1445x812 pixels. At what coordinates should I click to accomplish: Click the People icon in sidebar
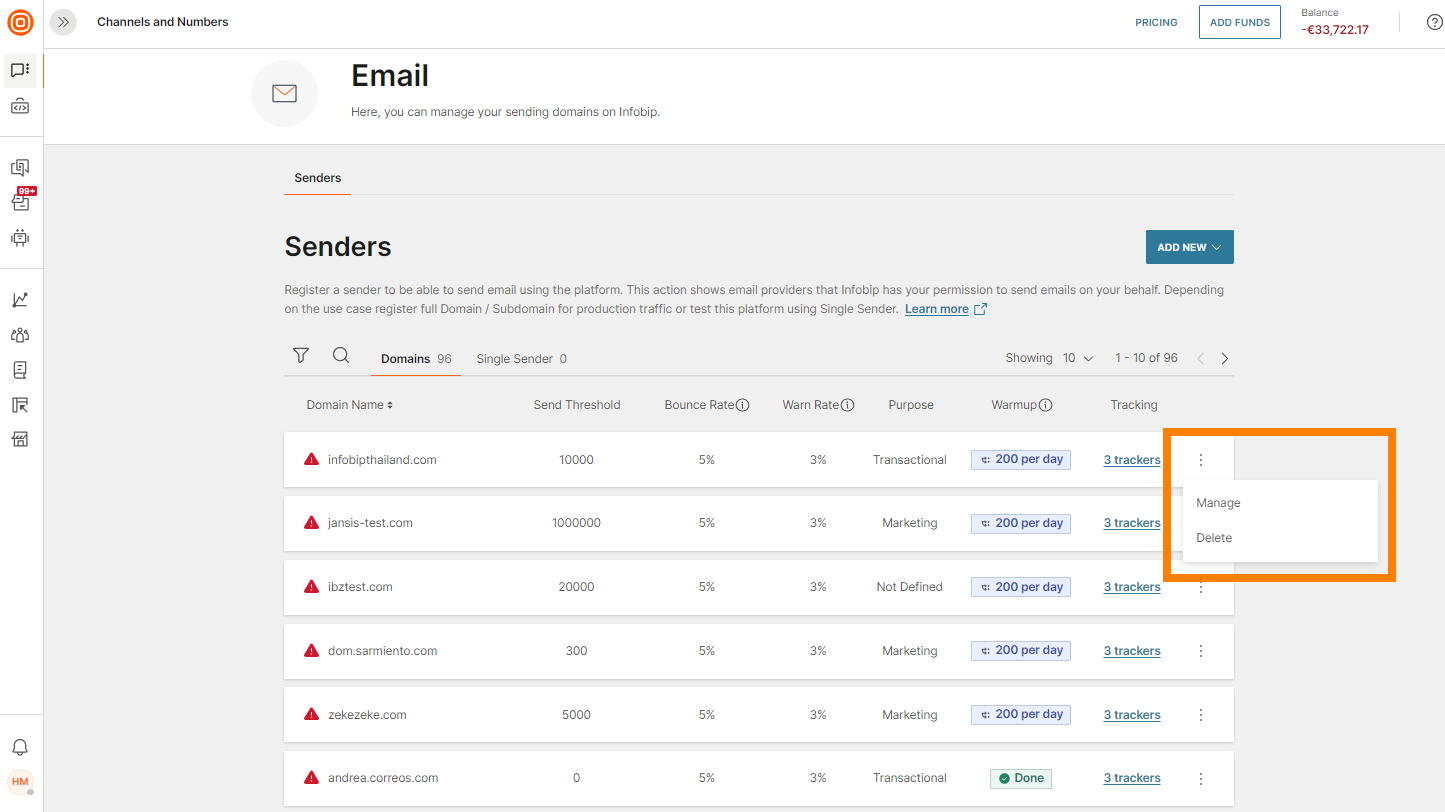[x=20, y=335]
